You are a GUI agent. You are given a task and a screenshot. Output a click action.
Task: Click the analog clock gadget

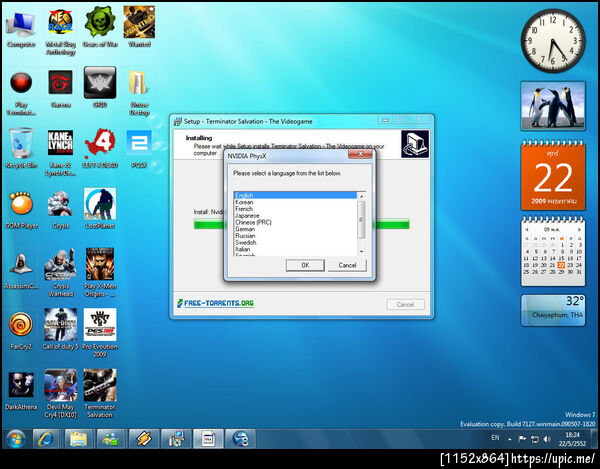pyautogui.click(x=553, y=40)
